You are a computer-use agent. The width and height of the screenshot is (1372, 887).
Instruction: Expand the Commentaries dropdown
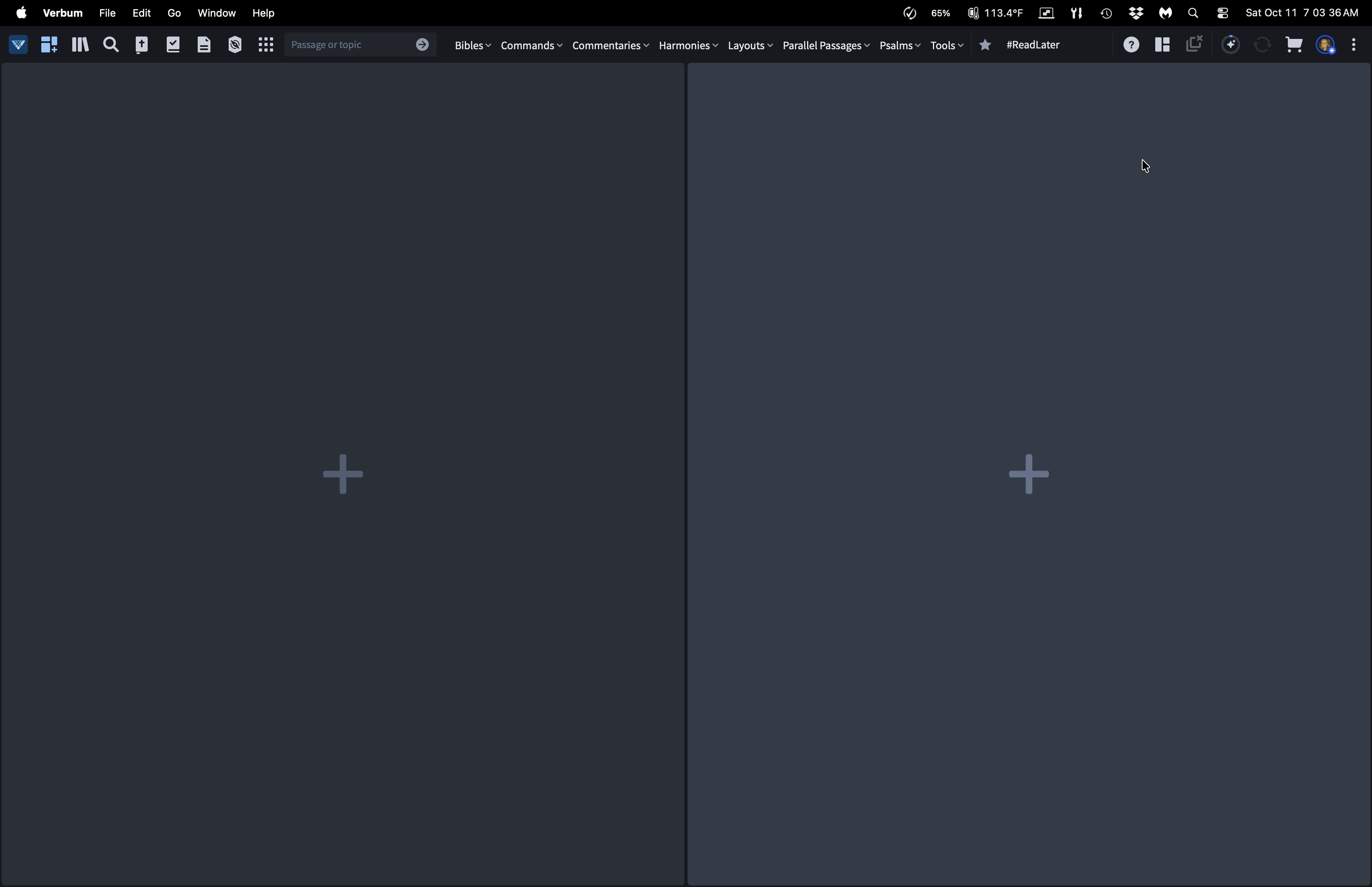coord(610,46)
